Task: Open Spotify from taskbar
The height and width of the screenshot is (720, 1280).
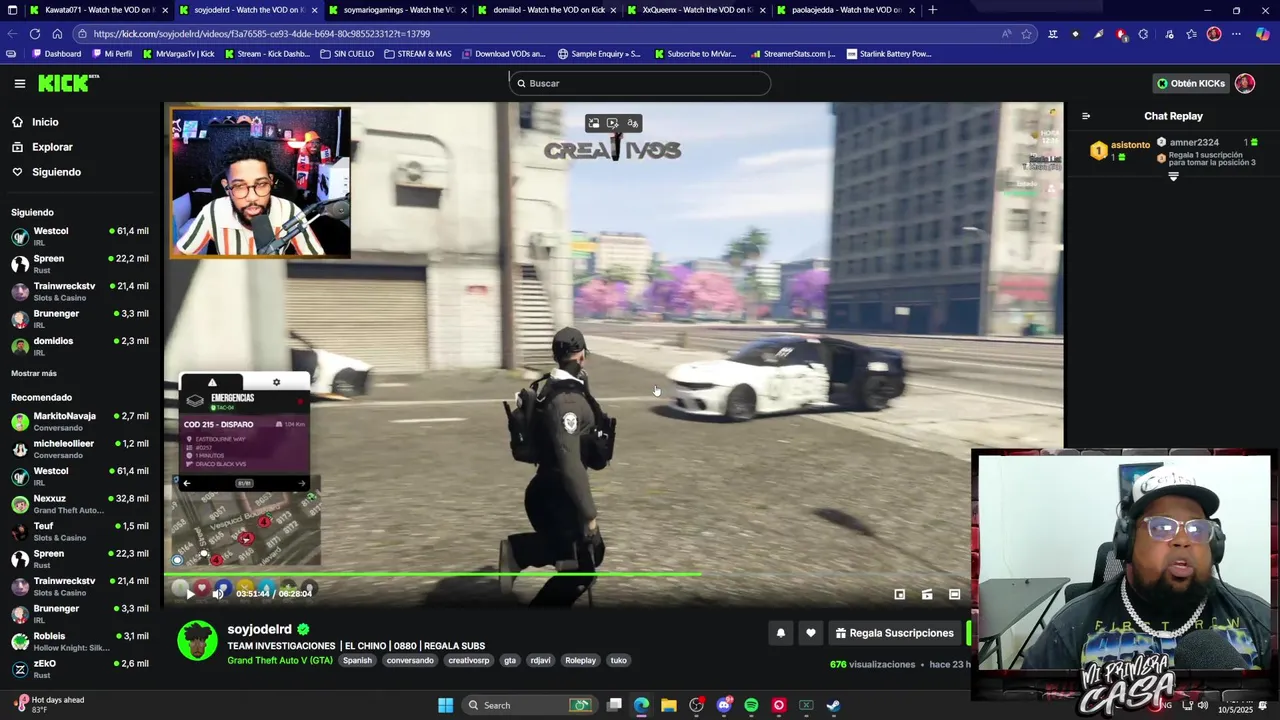Action: point(751,705)
